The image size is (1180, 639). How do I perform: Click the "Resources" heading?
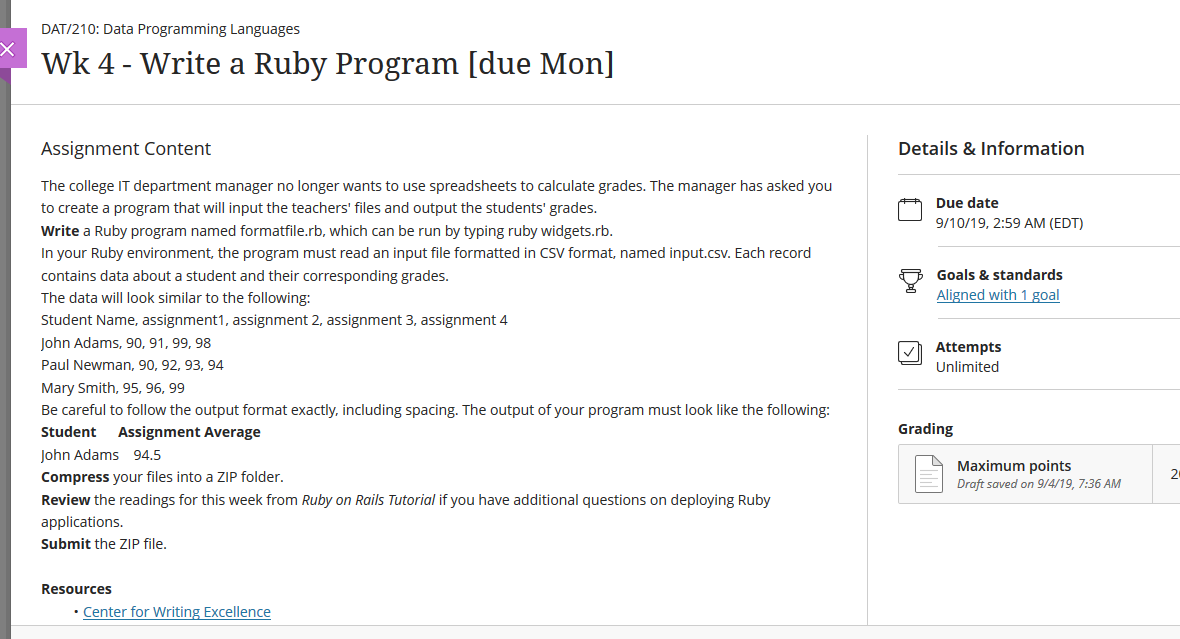(x=76, y=589)
